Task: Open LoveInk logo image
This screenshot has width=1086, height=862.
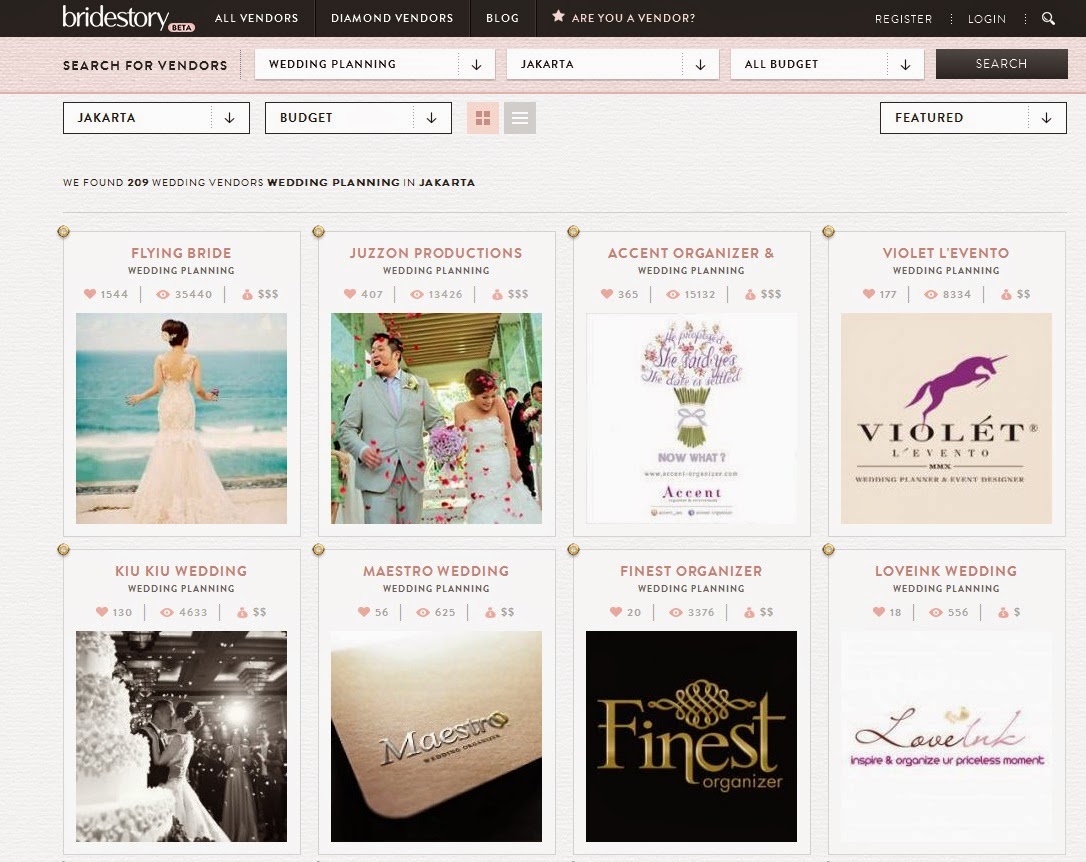Action: (x=946, y=736)
